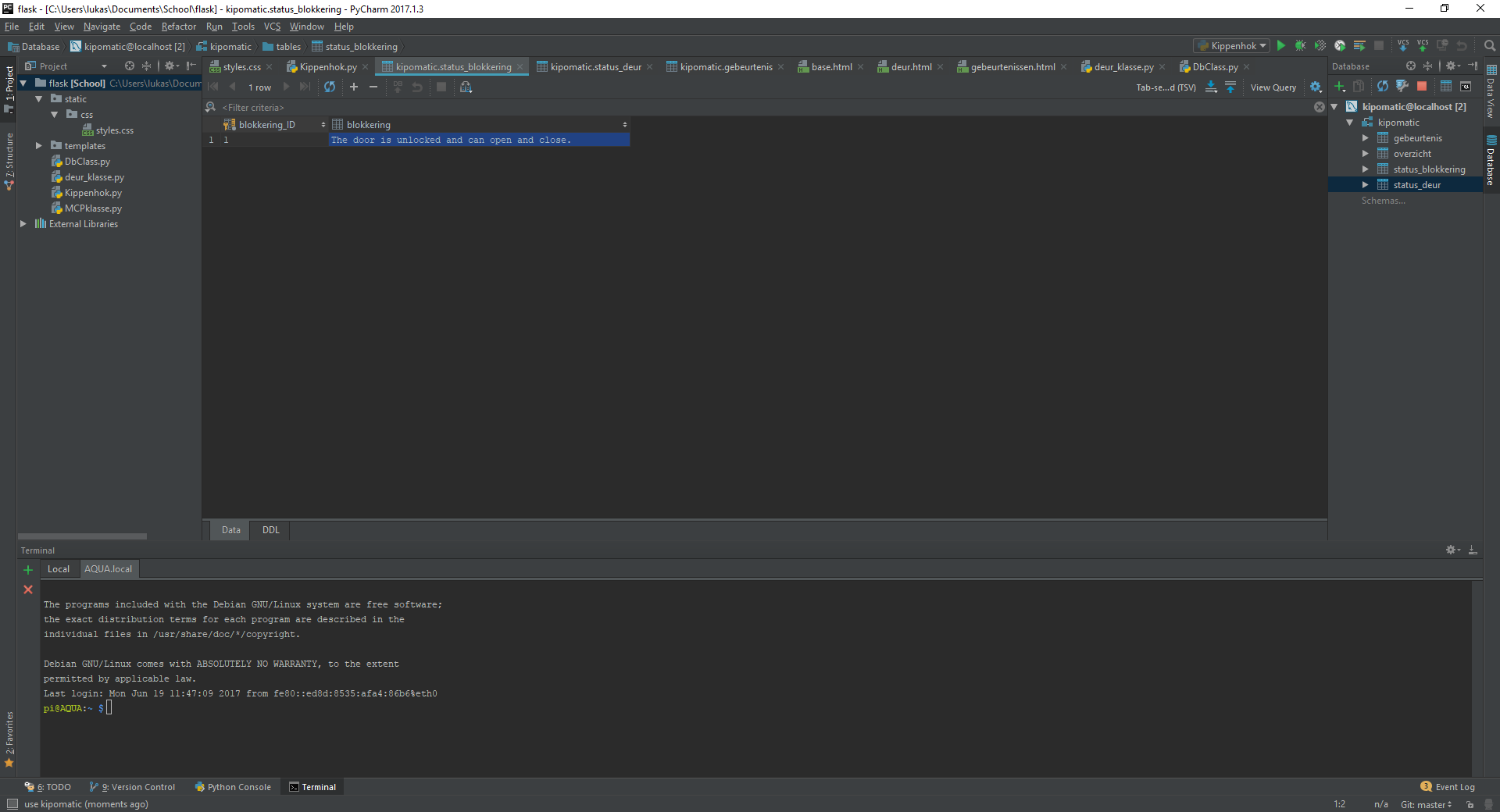Click the Schemas... link
Image resolution: width=1500 pixels, height=812 pixels.
pos(1383,201)
